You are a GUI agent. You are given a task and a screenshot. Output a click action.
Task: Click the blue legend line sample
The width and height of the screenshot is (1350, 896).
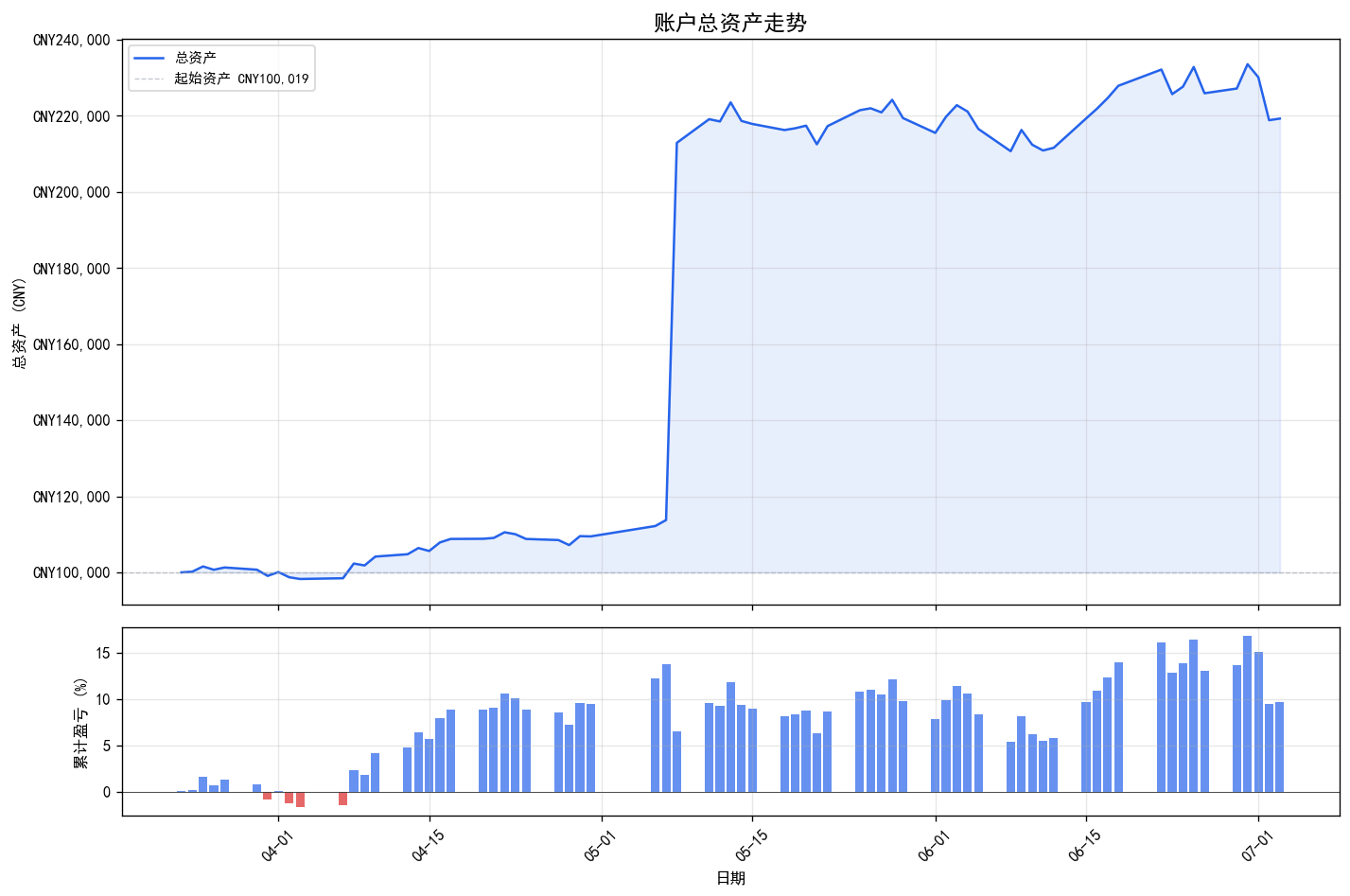(x=149, y=59)
